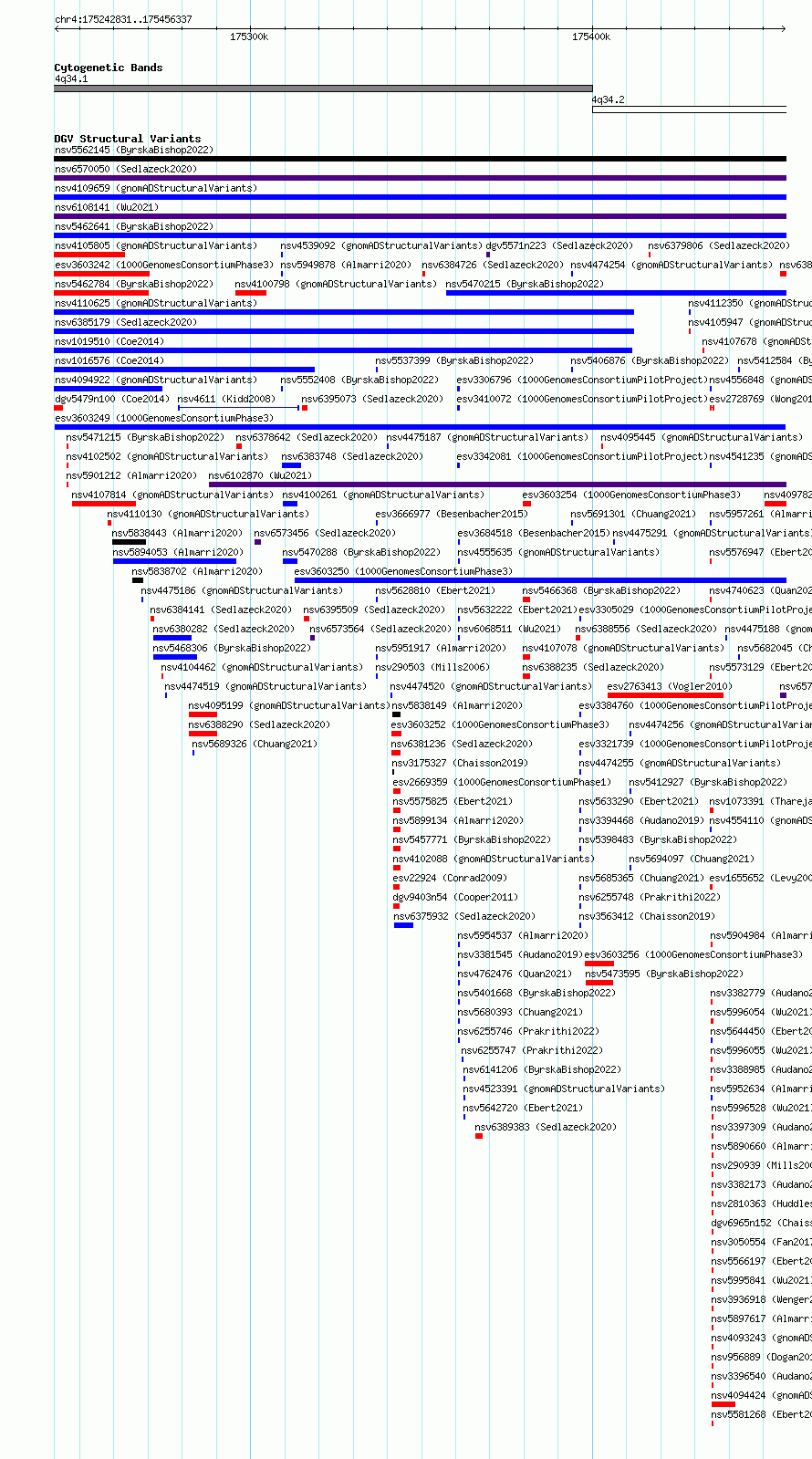Open the nsv4100798 gnomAD variant label
Image resolution: width=812 pixels, height=1459 pixels.
[x=337, y=284]
